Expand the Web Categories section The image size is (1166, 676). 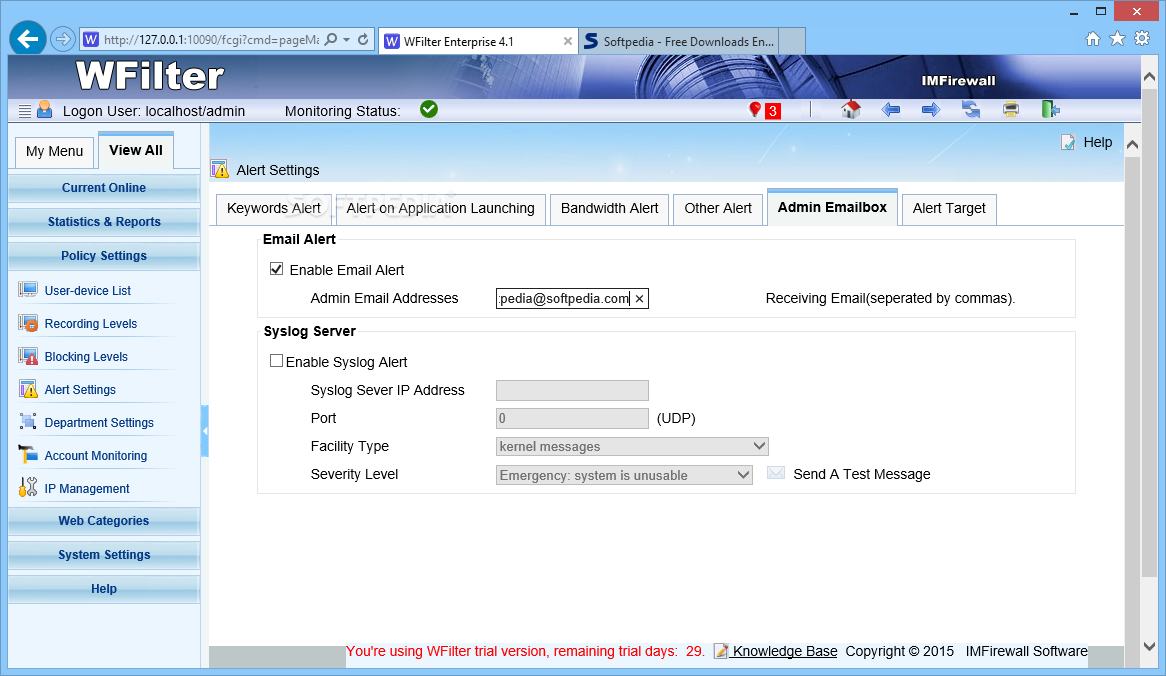104,521
